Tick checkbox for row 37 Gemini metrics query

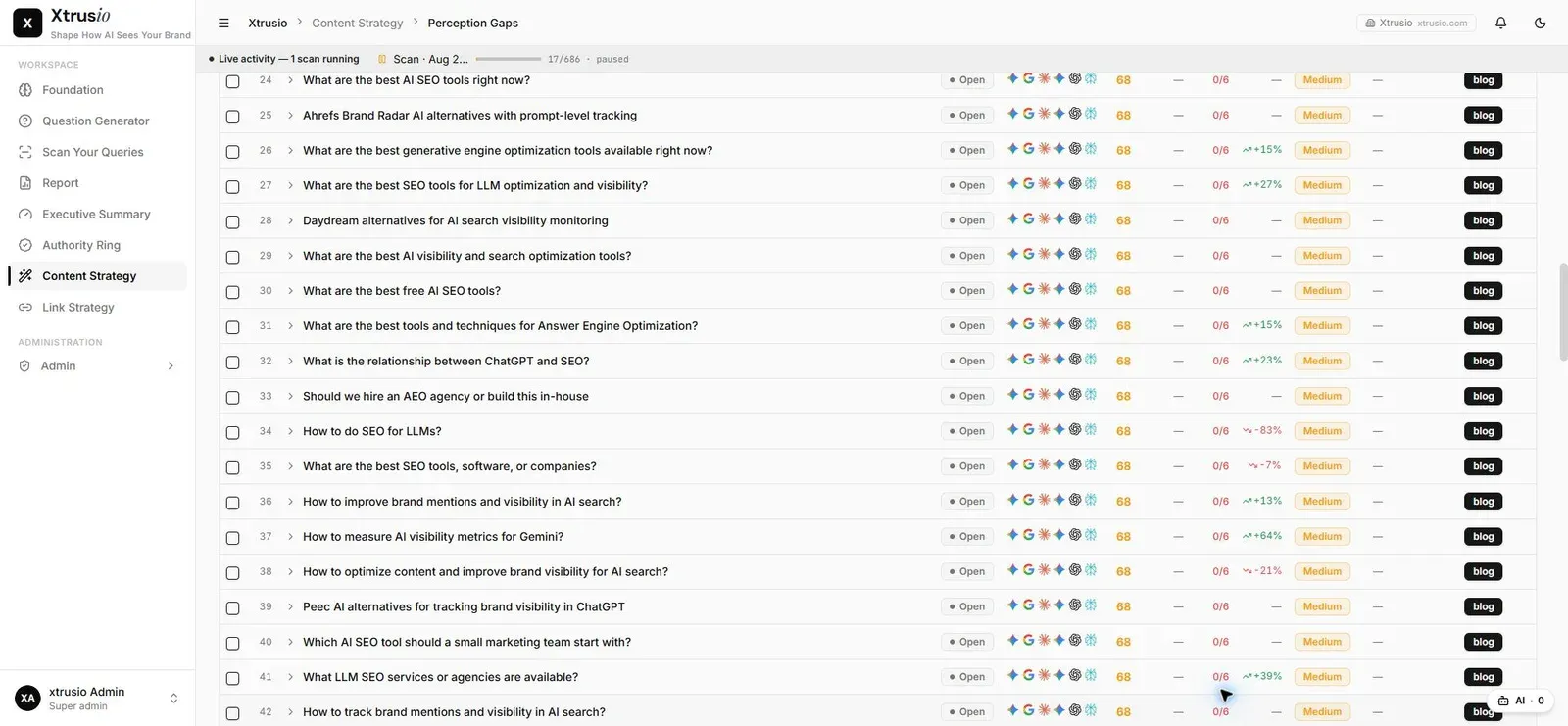coord(232,538)
